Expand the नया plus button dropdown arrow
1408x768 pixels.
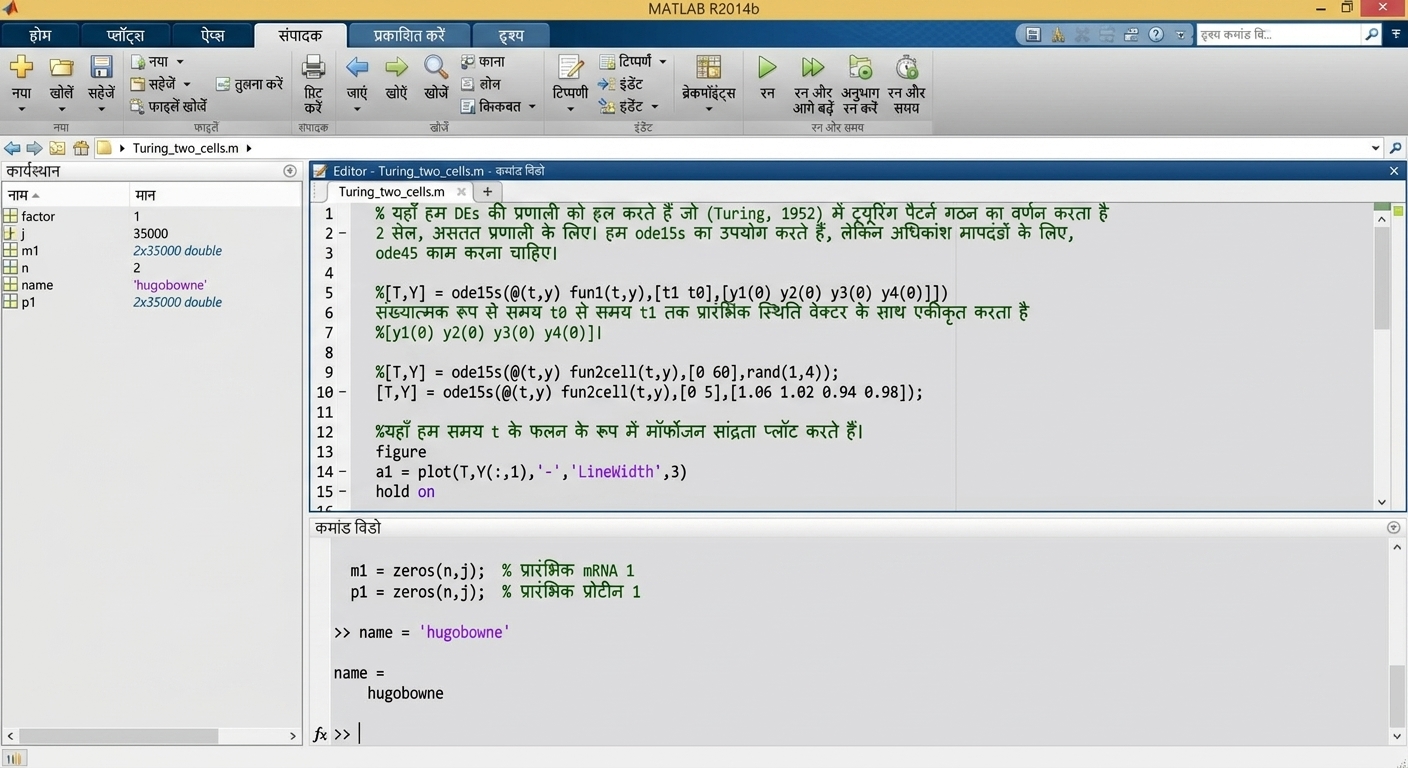click(x=21, y=109)
